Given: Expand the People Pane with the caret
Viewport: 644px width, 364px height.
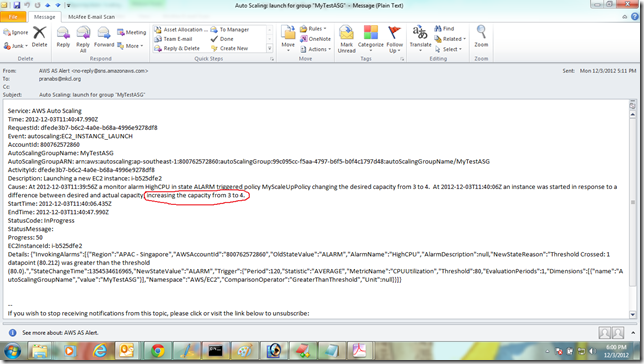Looking at the screenshot, I should 633,333.
